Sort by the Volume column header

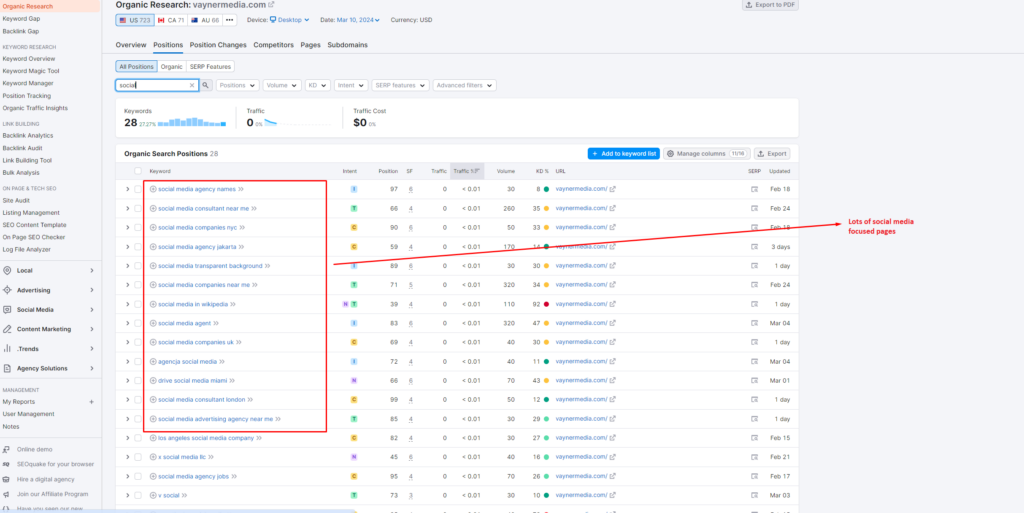[505, 171]
